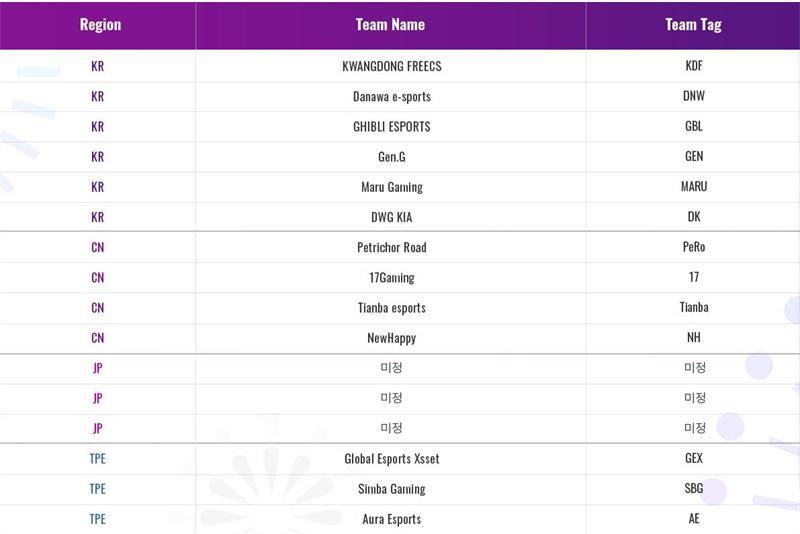Select the Global Esports Xsset entry
This screenshot has width=800, height=534.
(x=391, y=459)
